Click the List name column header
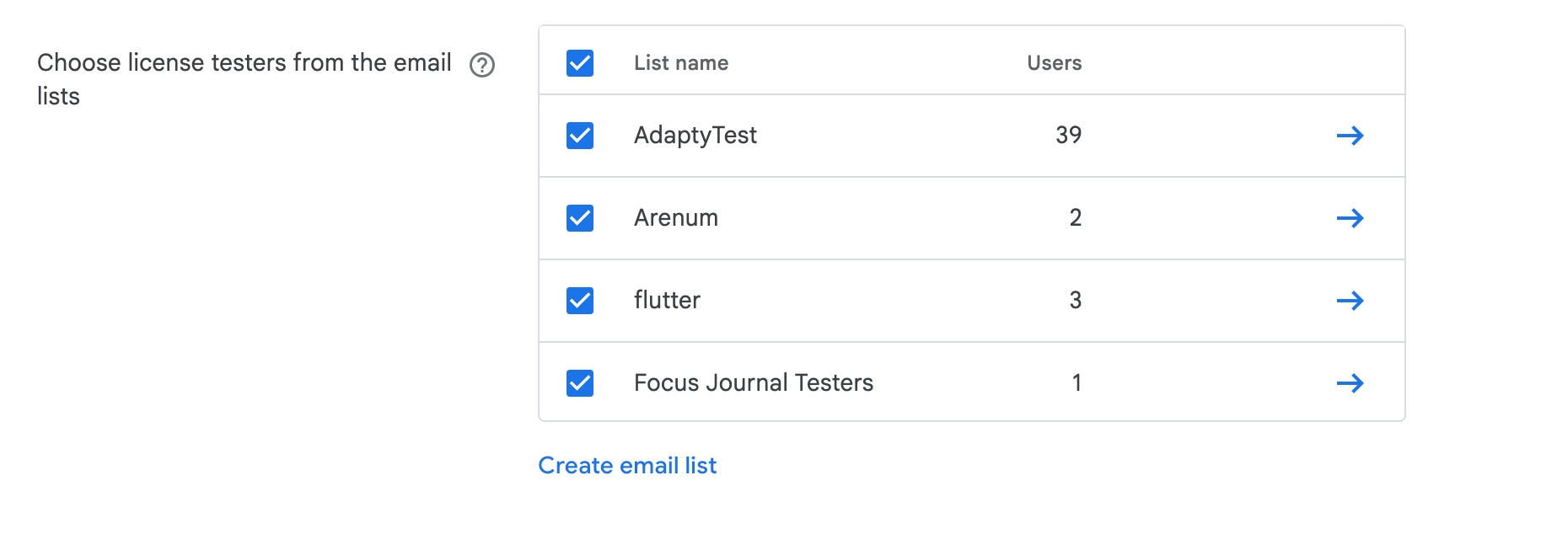1568x534 pixels. coord(681,63)
